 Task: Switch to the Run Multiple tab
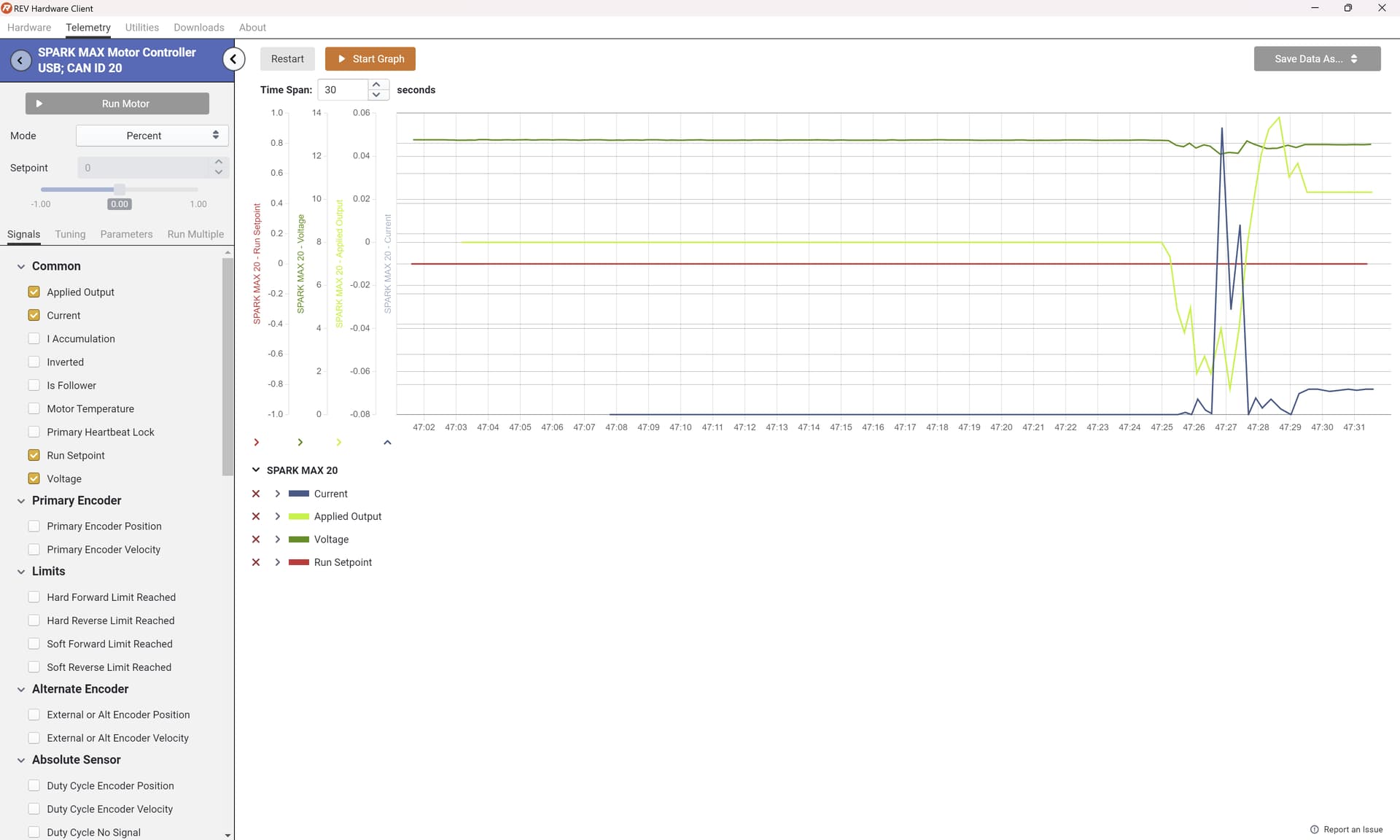click(x=195, y=234)
